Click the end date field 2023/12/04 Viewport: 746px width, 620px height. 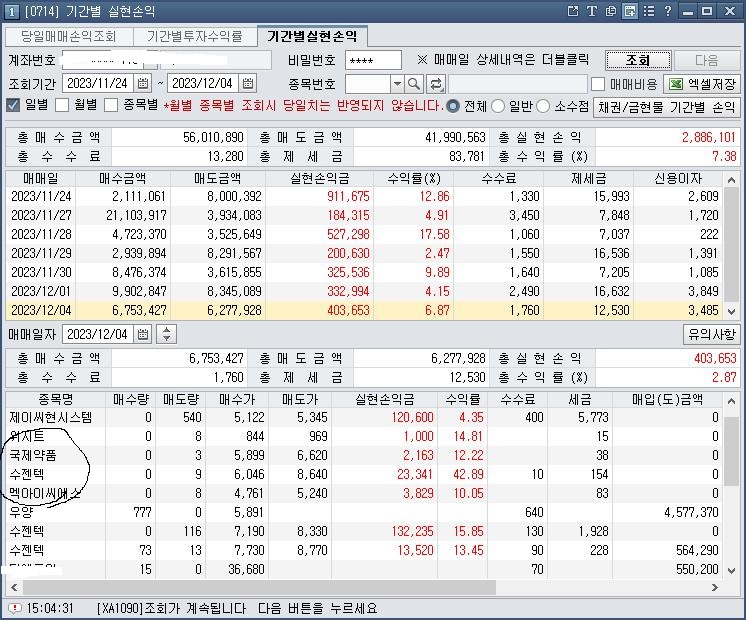204,83
